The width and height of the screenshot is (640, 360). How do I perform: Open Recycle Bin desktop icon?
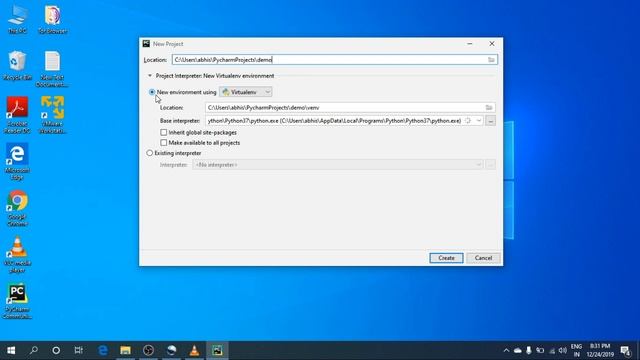click(18, 66)
